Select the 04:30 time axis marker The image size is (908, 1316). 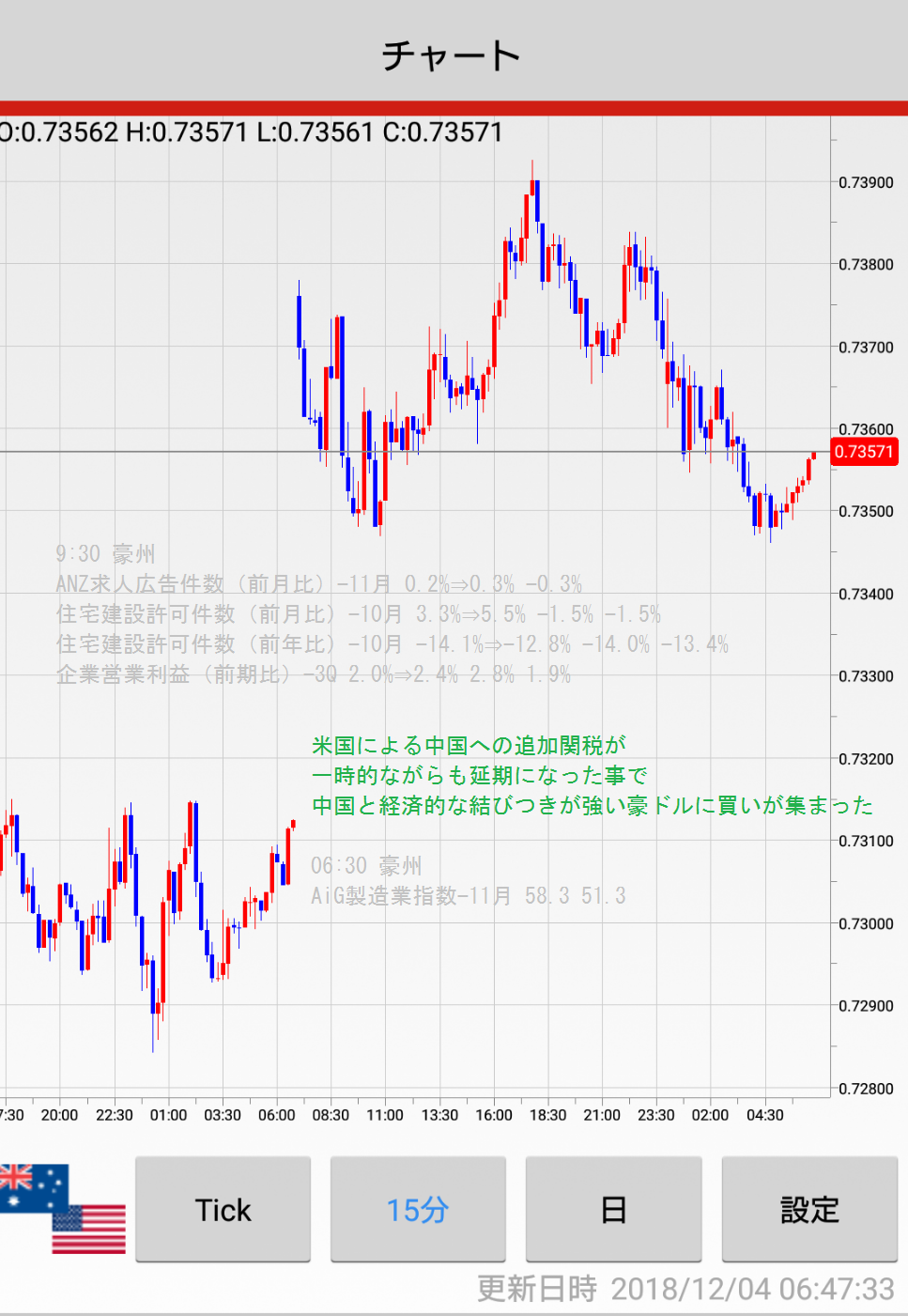point(764,1115)
